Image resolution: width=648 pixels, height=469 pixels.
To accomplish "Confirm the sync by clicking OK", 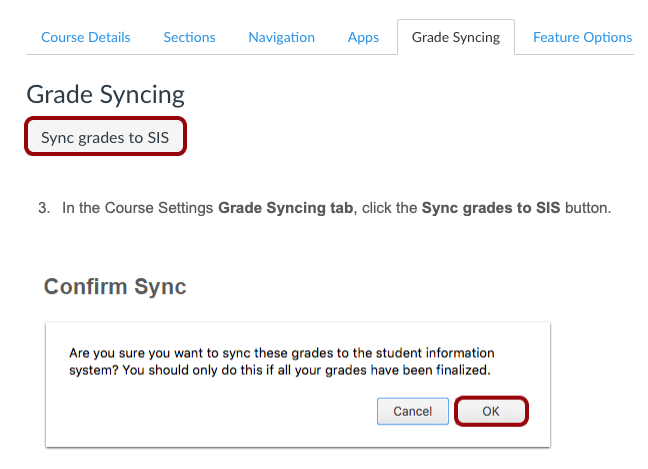I will point(491,411).
